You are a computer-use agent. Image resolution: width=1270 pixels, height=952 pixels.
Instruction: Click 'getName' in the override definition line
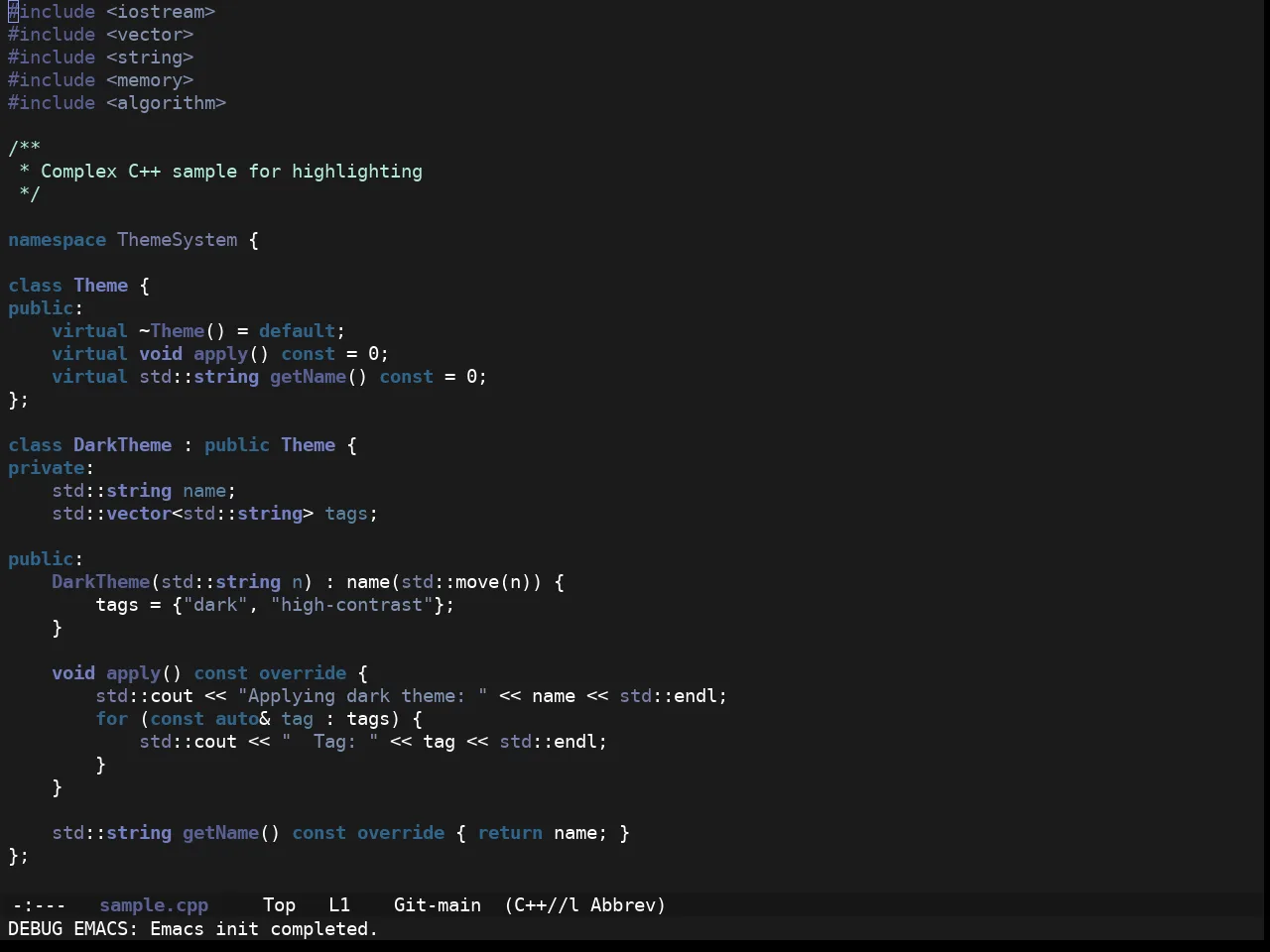pos(221,833)
